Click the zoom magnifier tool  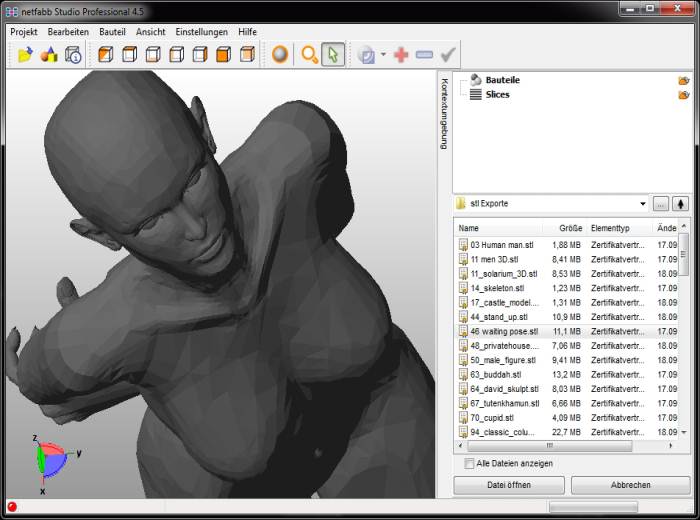tap(310, 55)
